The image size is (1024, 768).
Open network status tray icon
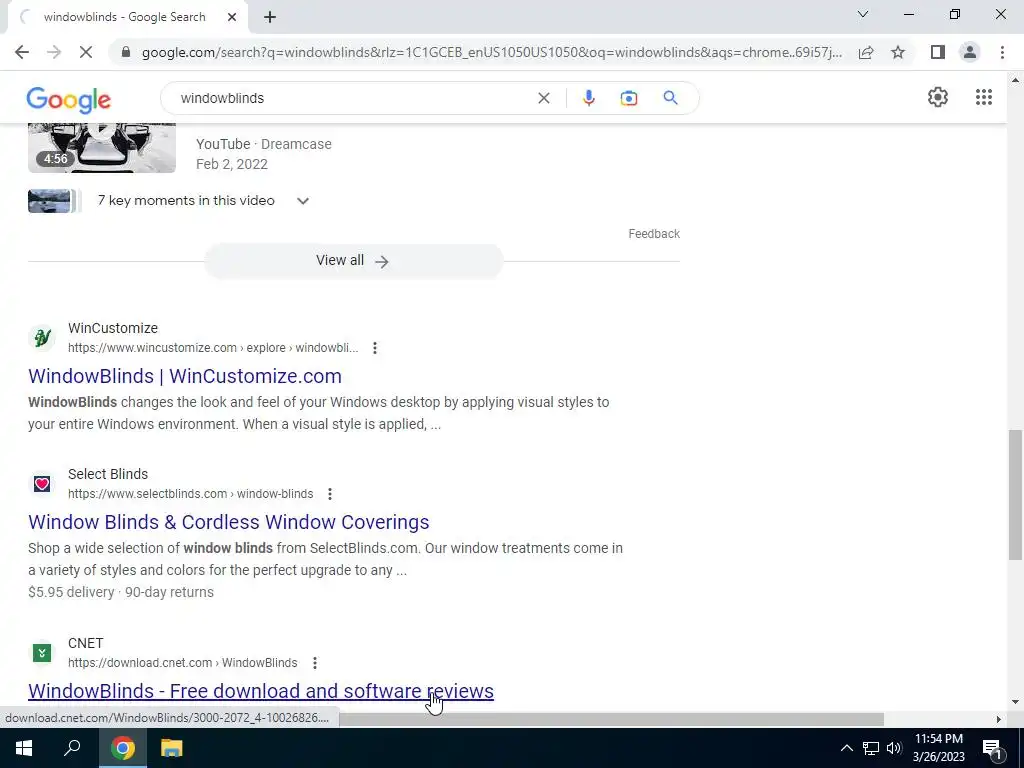871,748
